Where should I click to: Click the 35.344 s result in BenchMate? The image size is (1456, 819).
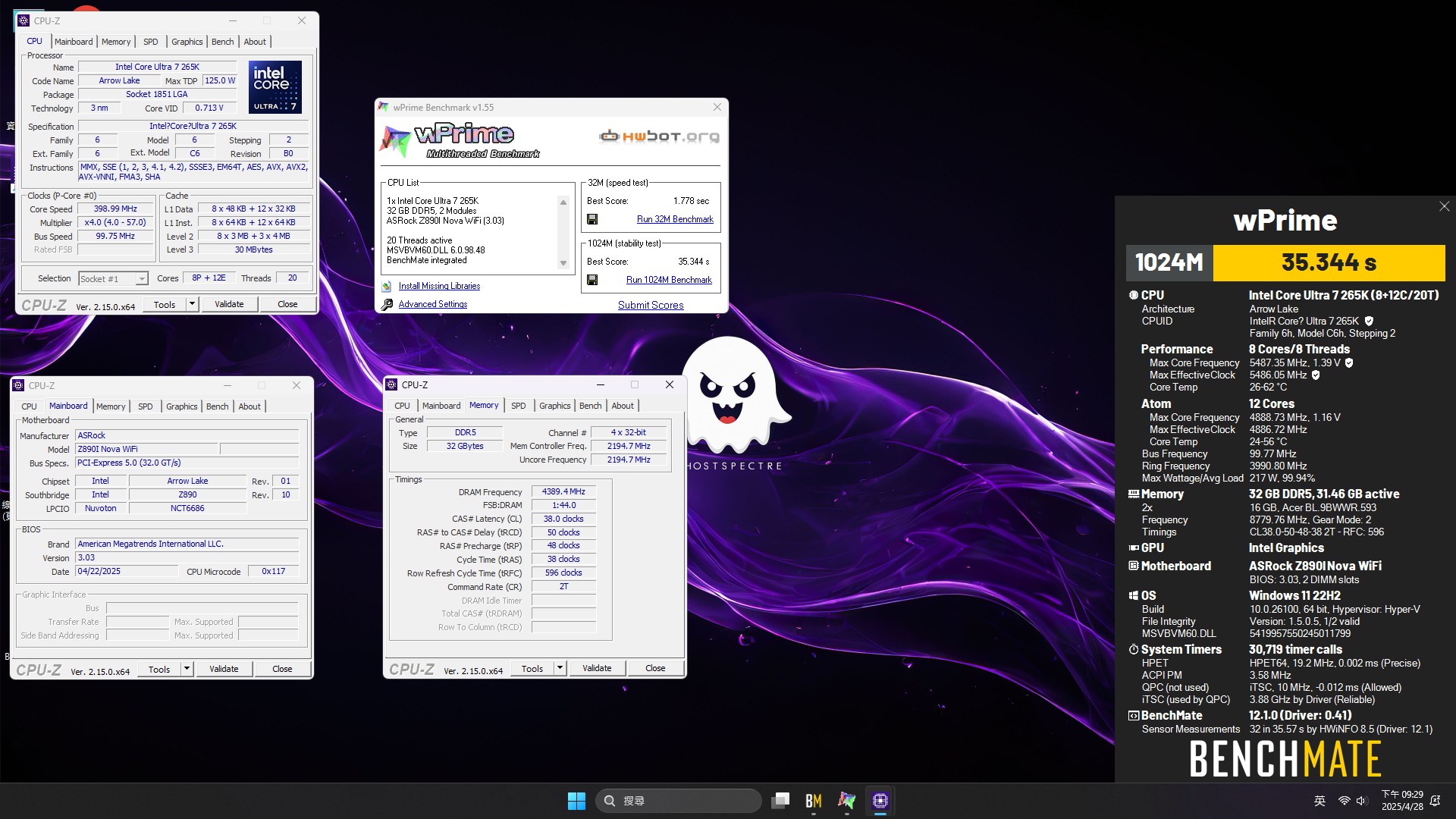pos(1329,262)
